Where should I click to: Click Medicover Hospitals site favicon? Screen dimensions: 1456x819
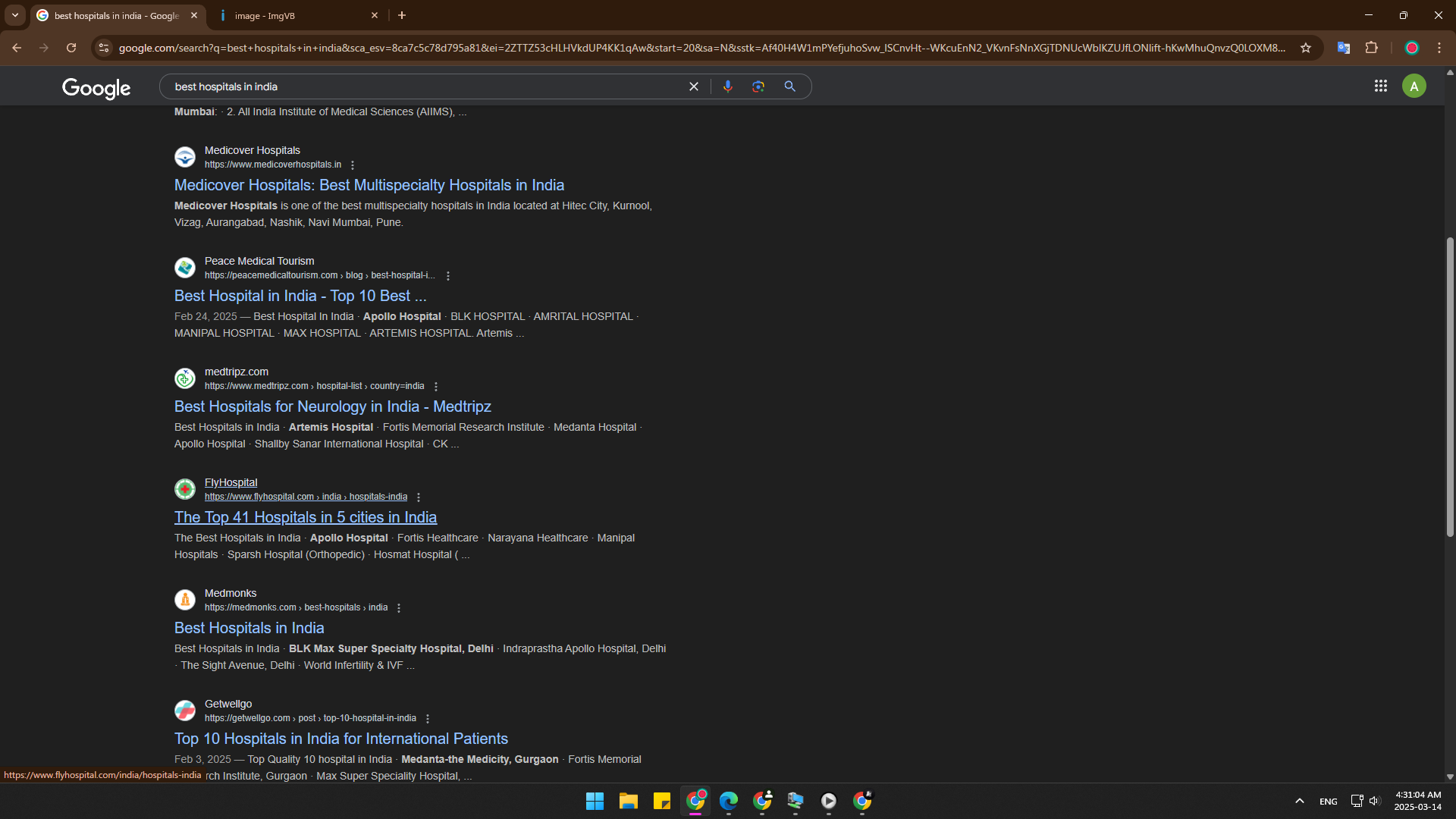click(x=185, y=157)
